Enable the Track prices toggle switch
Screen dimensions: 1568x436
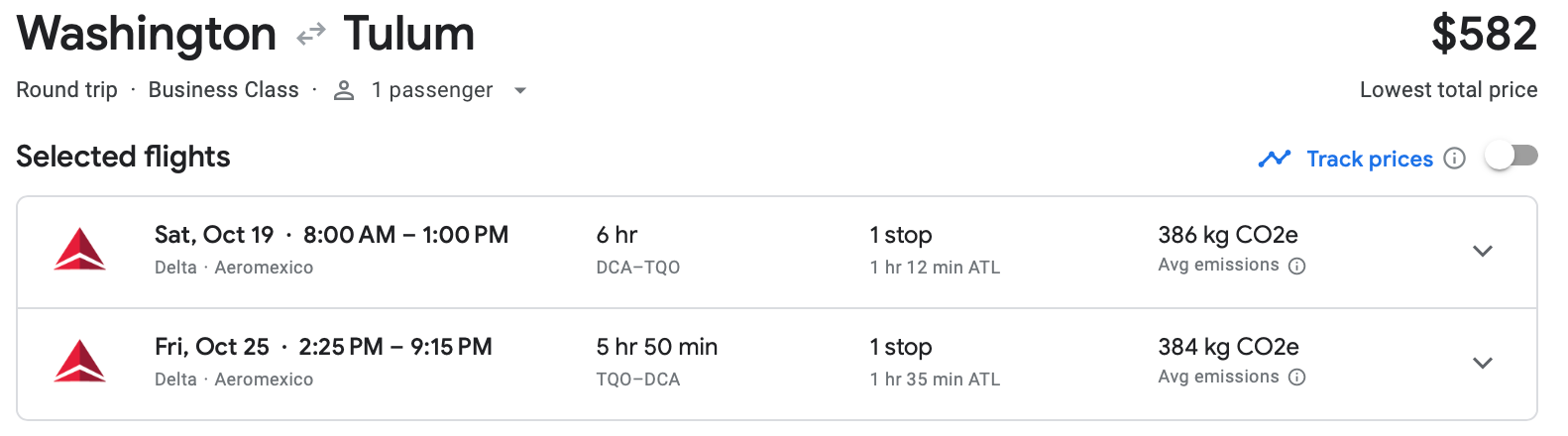[x=1511, y=157]
